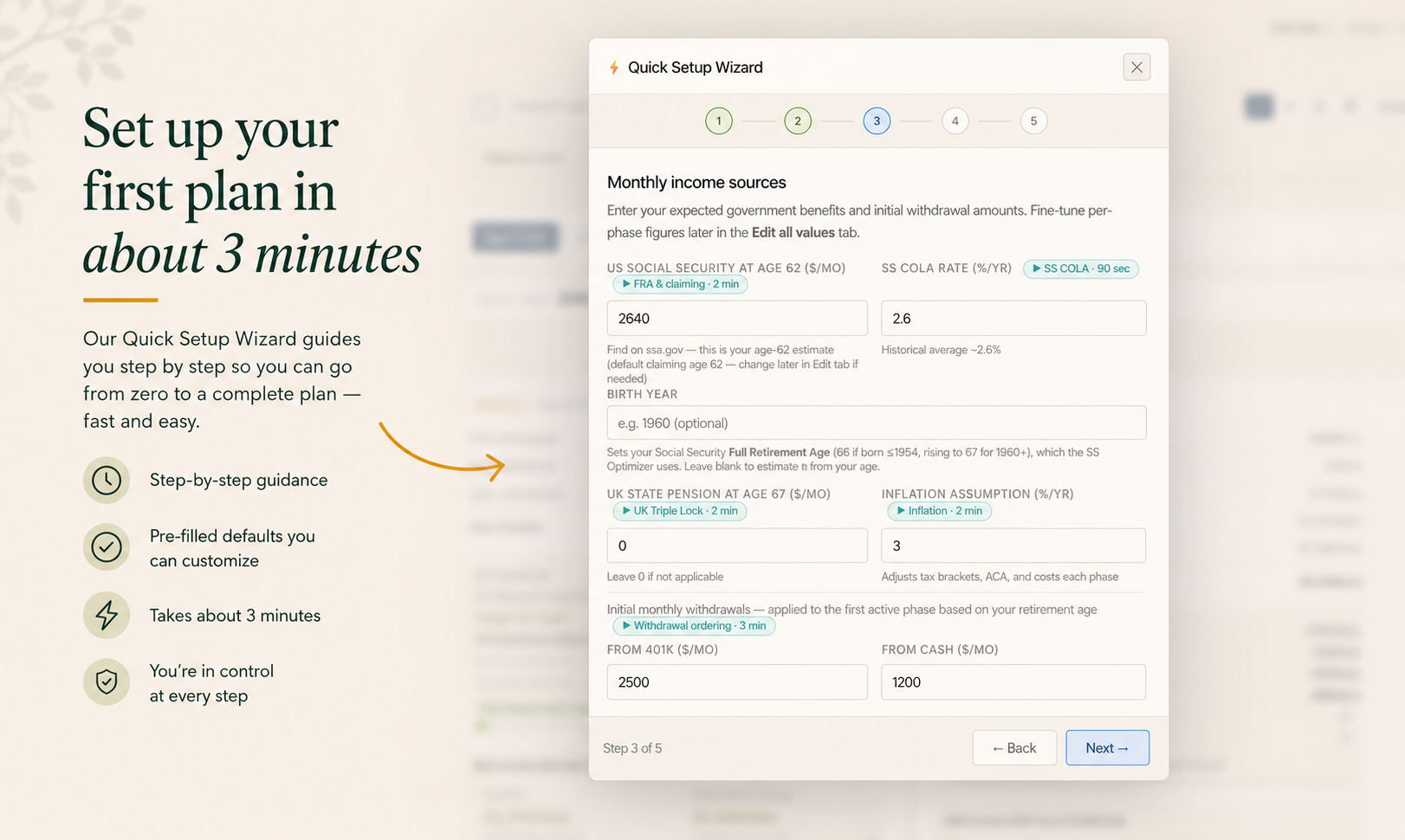Edit the From 401K monthly field
Viewport: 1405px width, 840px height.
pyautogui.click(x=737, y=682)
